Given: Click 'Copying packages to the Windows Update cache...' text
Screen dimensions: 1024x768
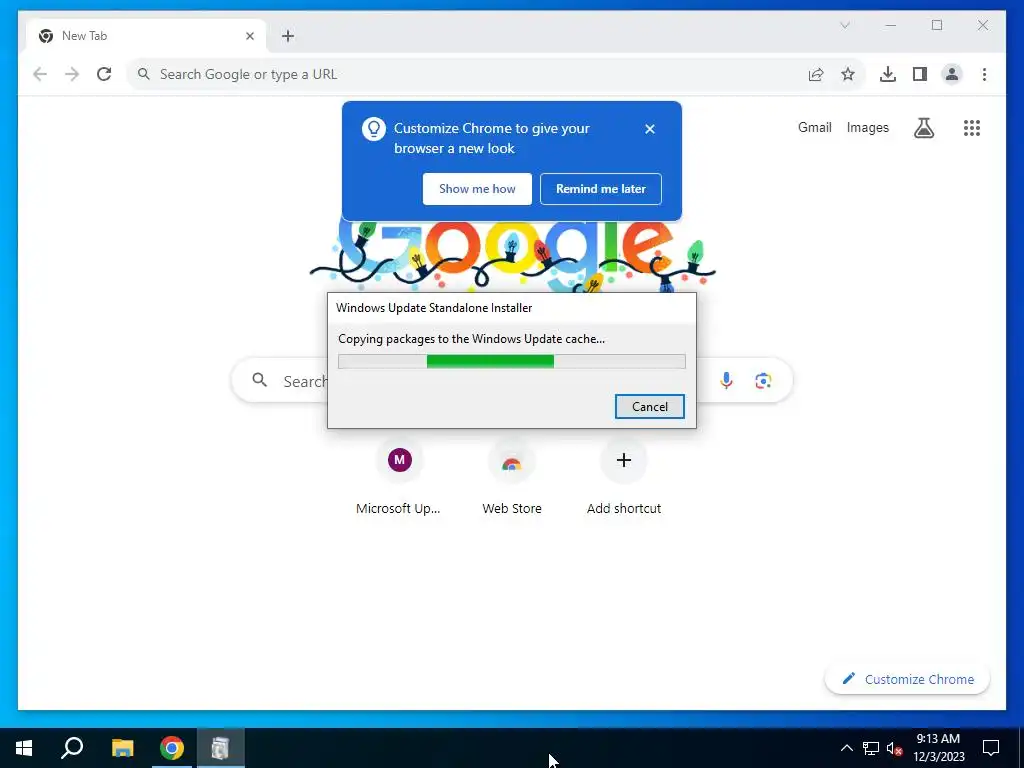Looking at the screenshot, I should 471,339.
